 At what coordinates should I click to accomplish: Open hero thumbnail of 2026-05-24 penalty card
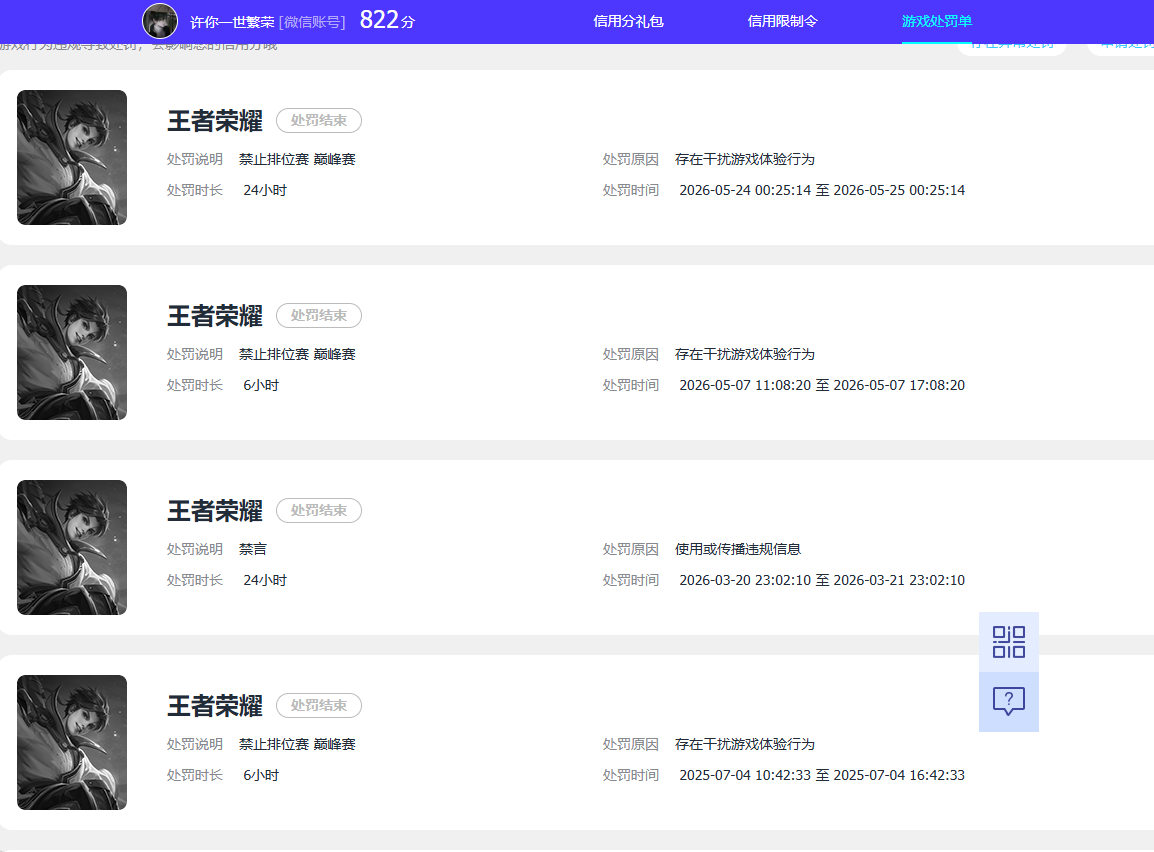pyautogui.click(x=72, y=157)
